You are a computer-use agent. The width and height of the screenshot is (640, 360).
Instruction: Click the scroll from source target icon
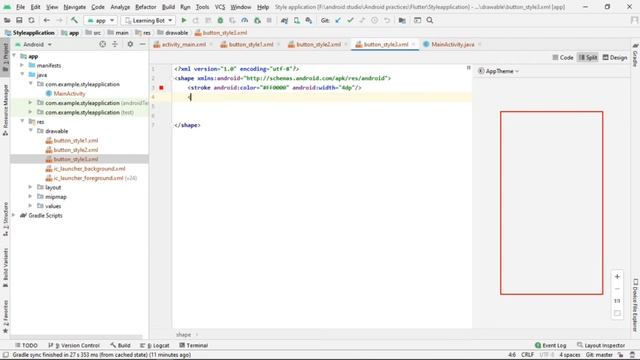click(x=102, y=44)
